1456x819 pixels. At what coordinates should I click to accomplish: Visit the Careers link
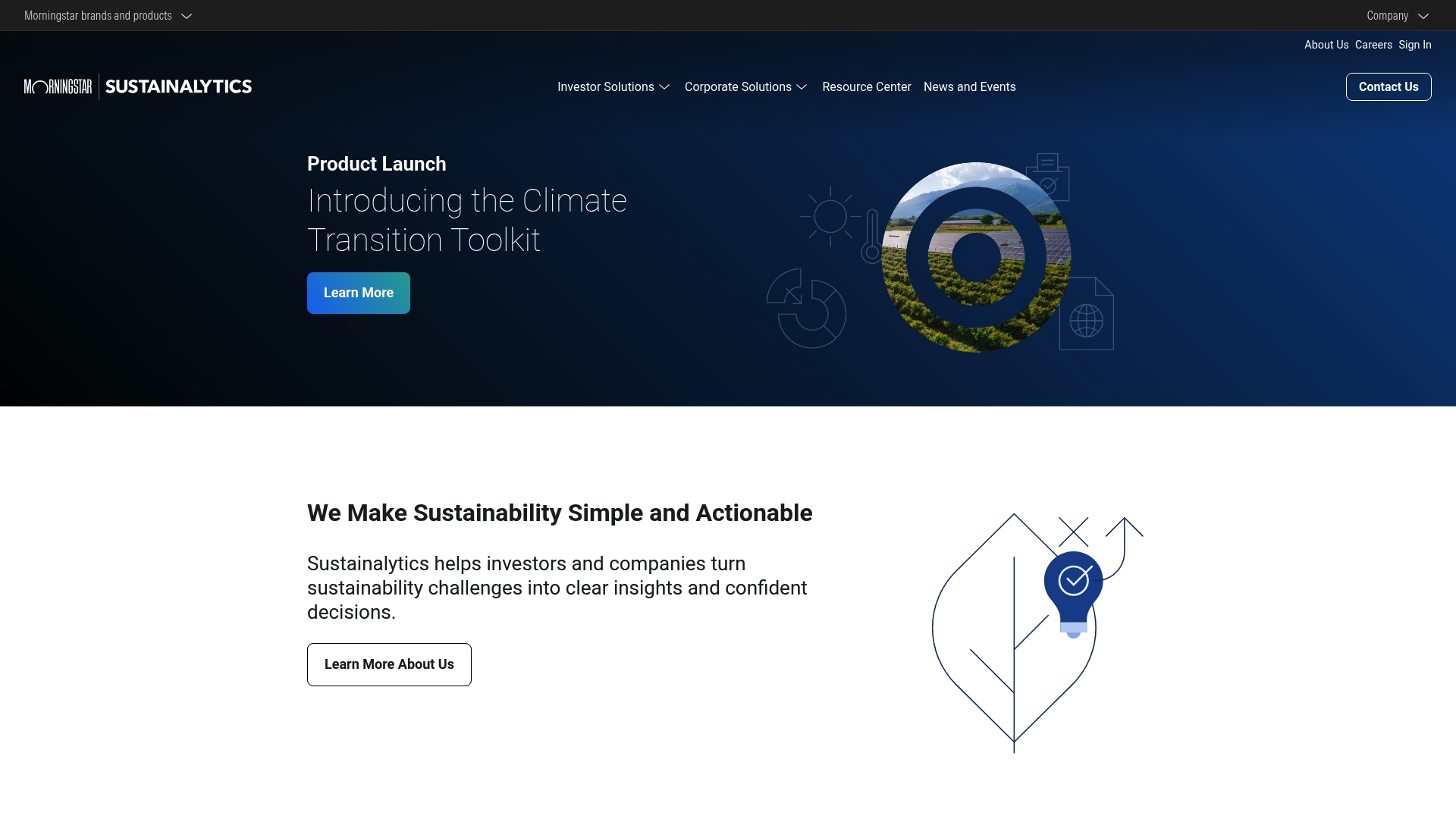pos(1373,45)
